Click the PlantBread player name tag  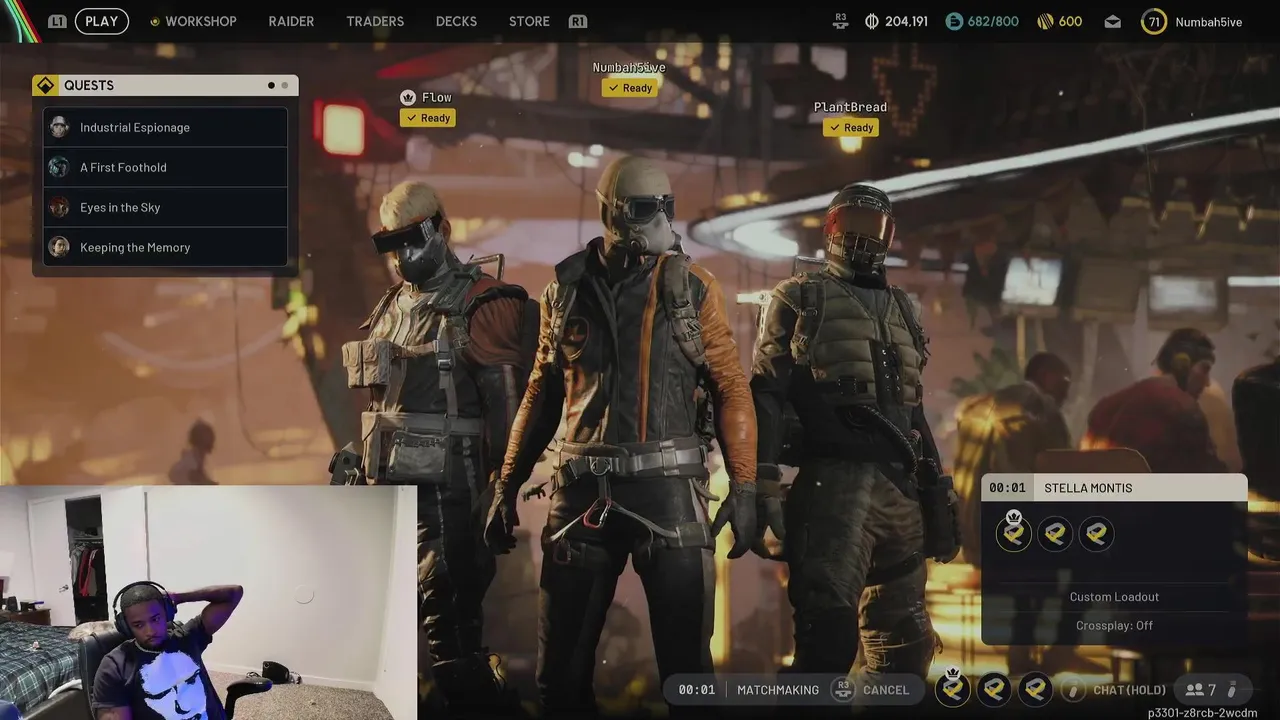coord(850,107)
